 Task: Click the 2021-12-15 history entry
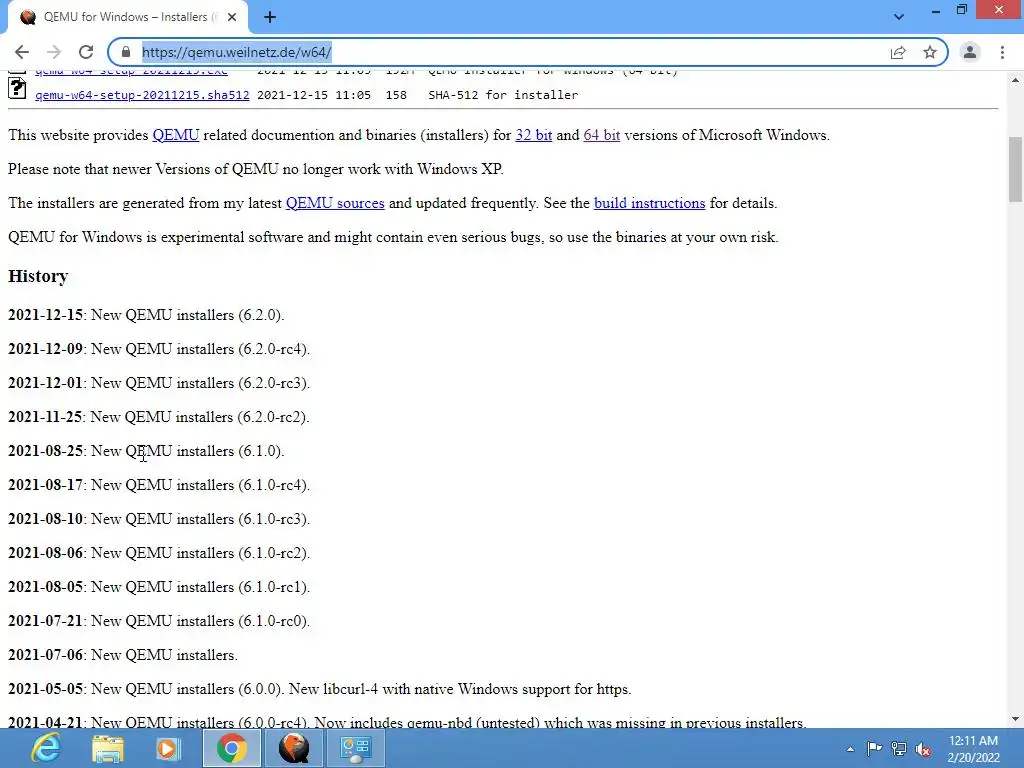[x=146, y=315]
